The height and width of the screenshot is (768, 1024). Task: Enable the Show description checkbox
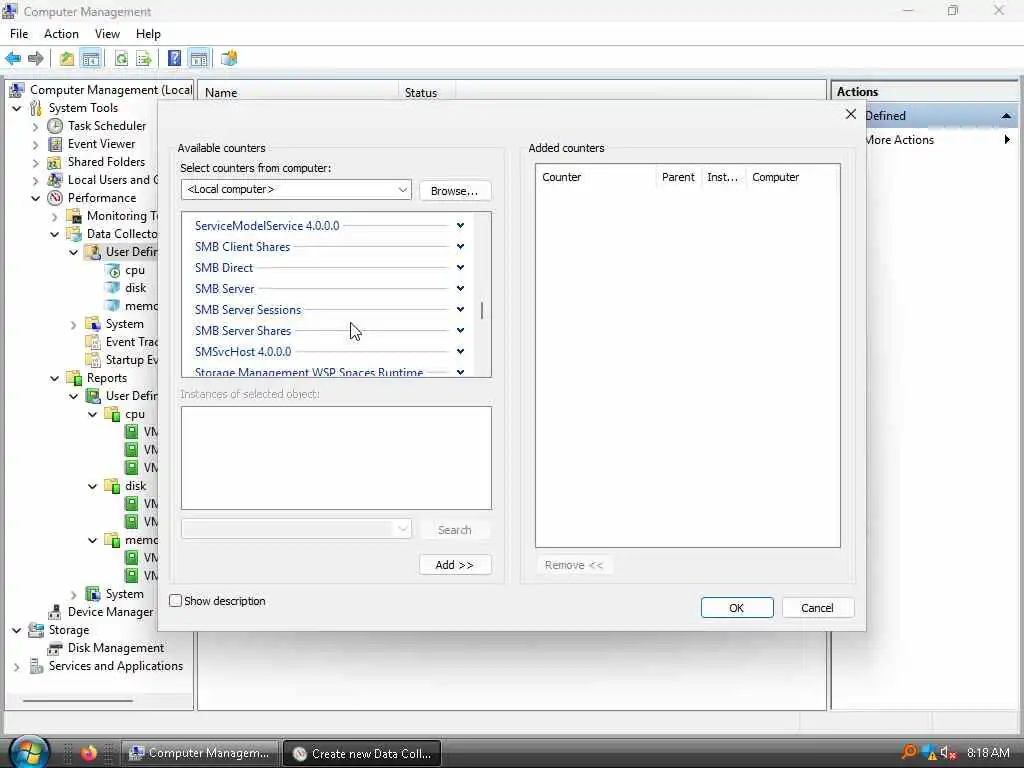[176, 601]
